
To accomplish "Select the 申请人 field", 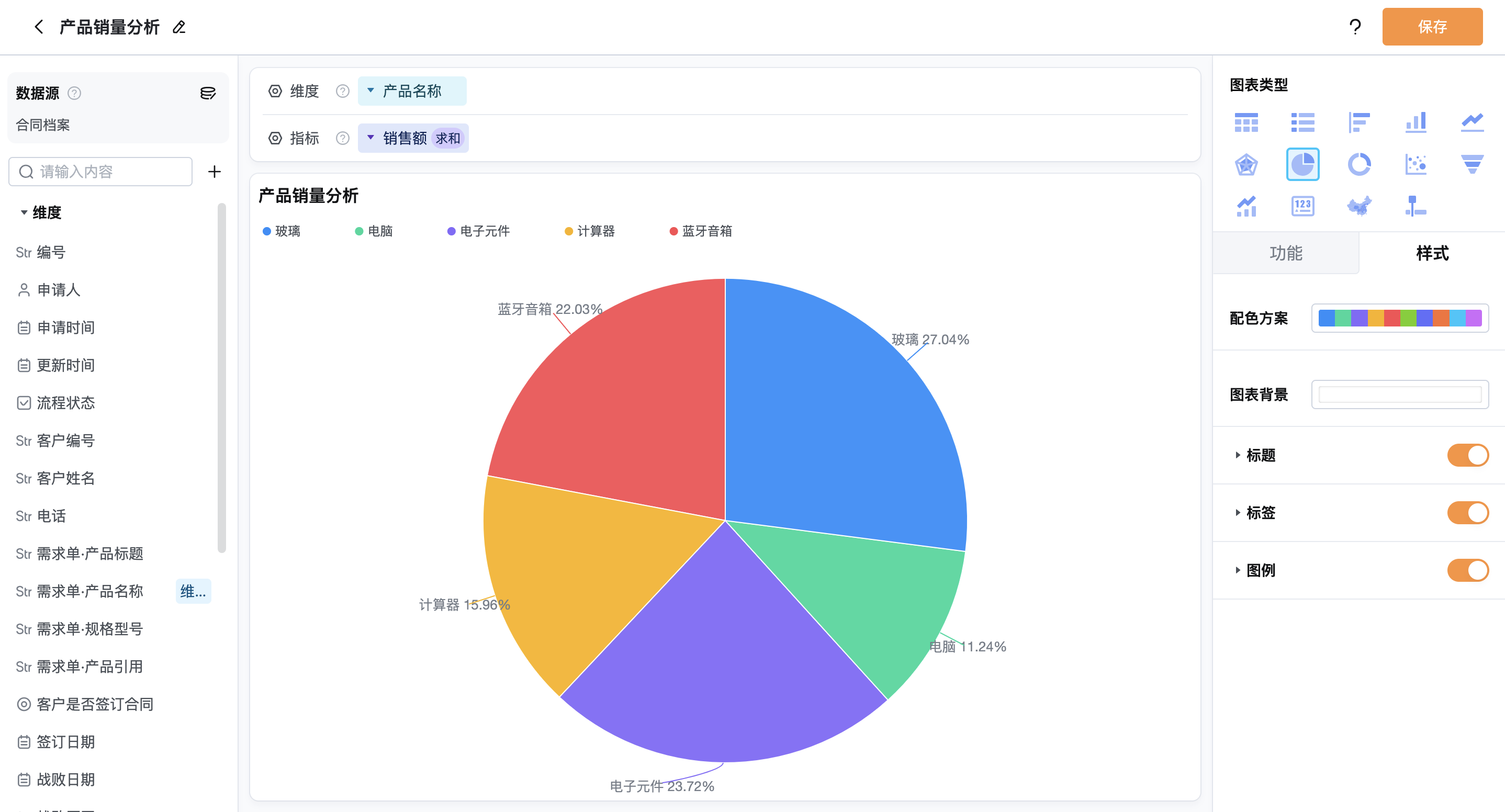I will [x=49, y=290].
